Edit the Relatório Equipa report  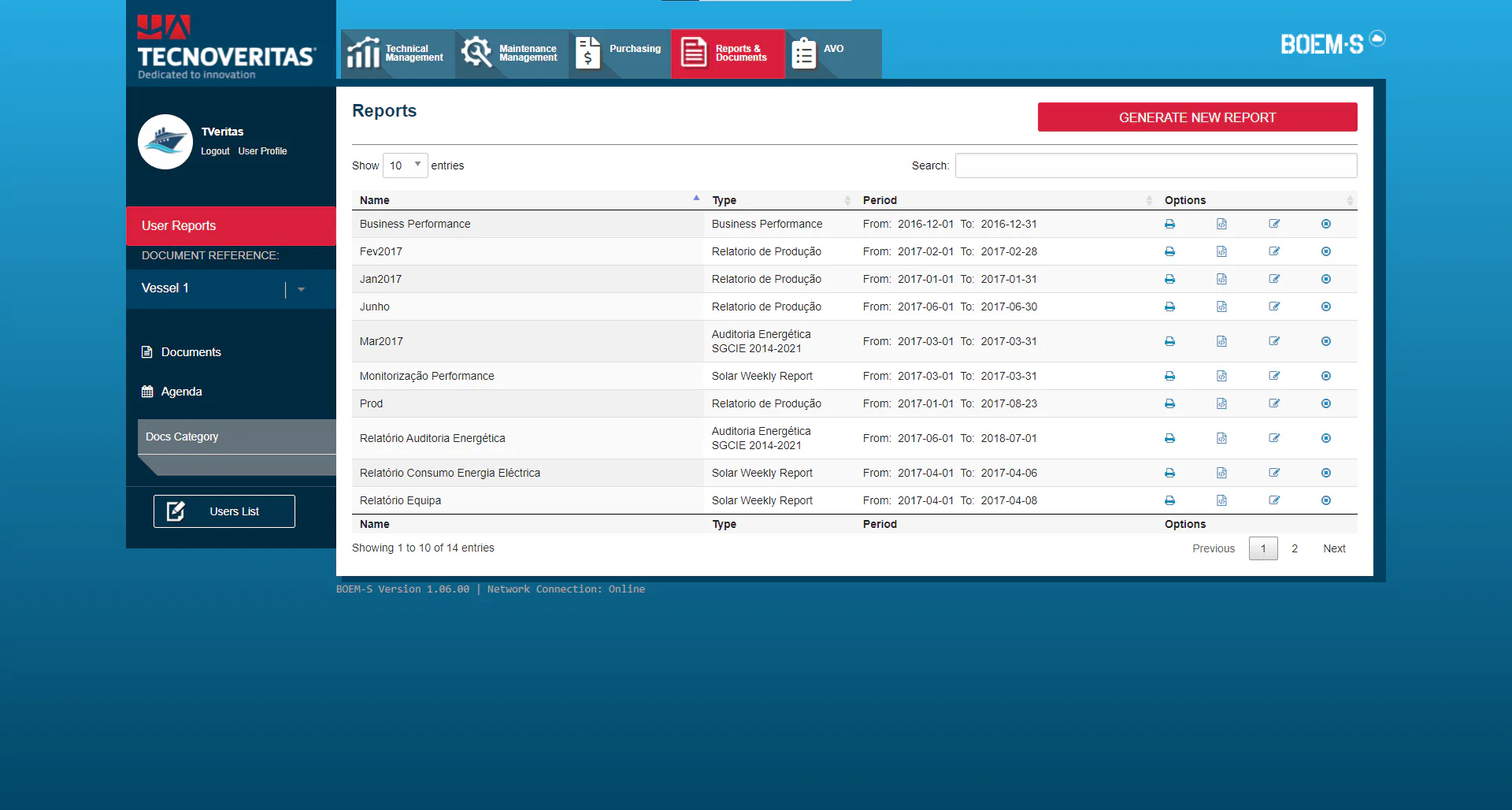1274,500
